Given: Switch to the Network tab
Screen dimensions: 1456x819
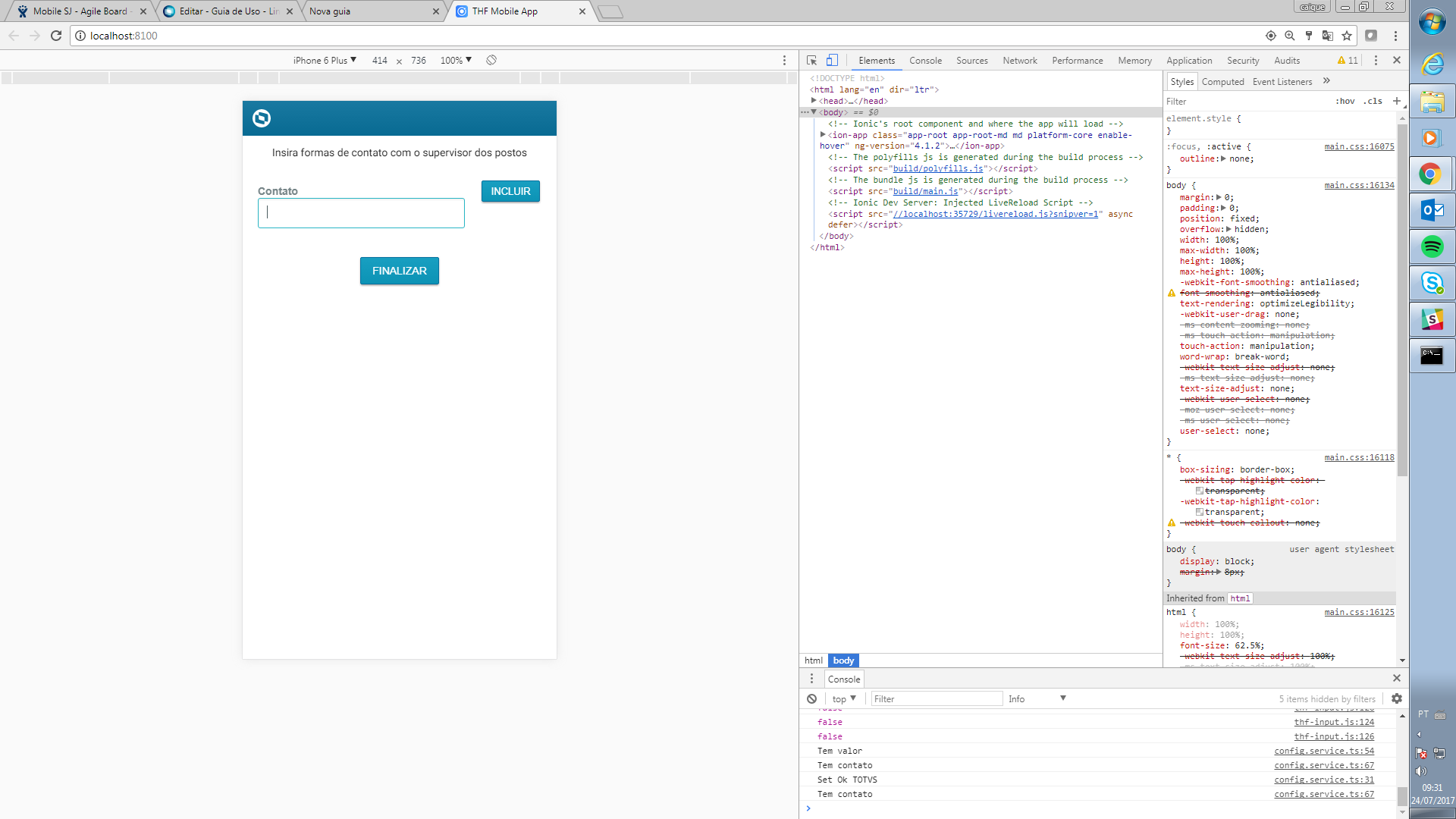Looking at the screenshot, I should click(1019, 61).
